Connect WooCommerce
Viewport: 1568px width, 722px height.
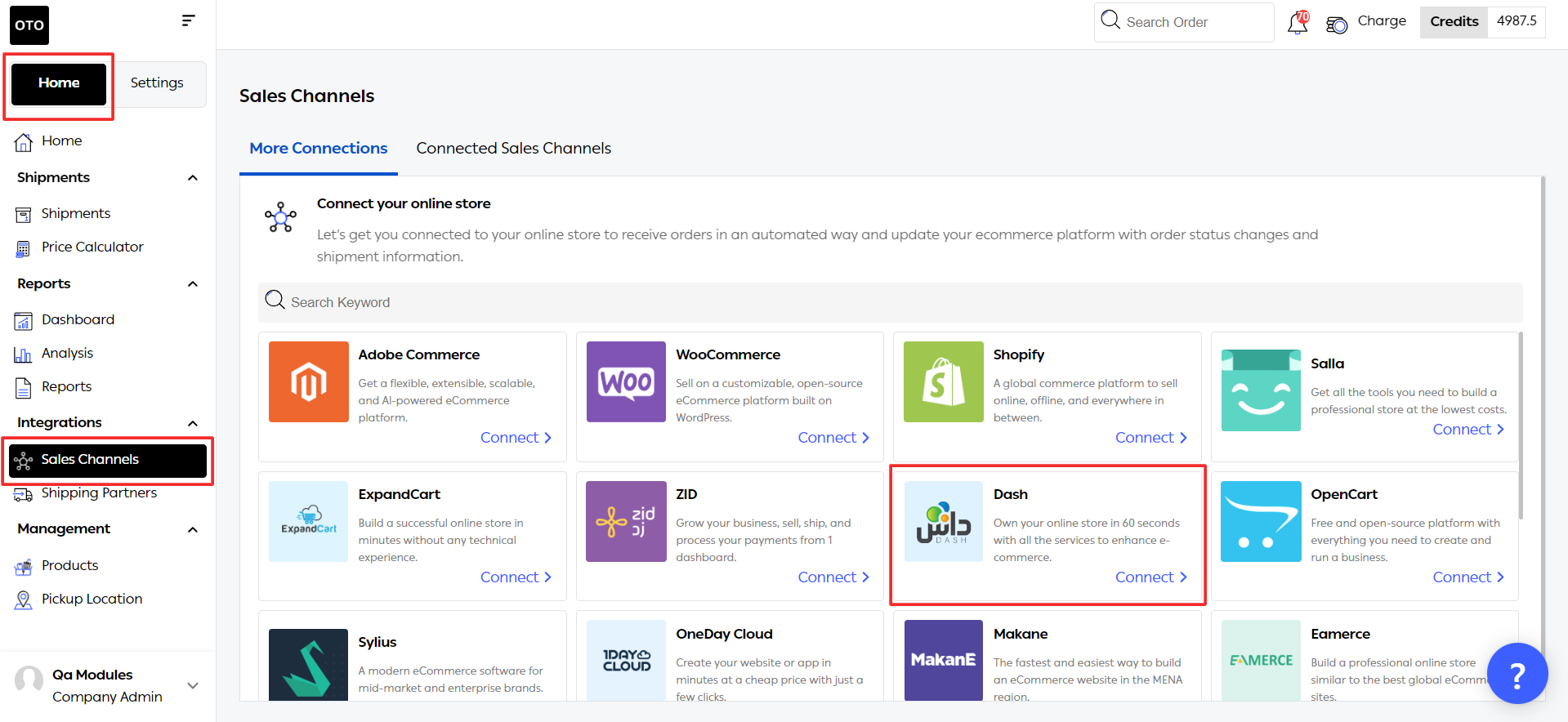833,438
